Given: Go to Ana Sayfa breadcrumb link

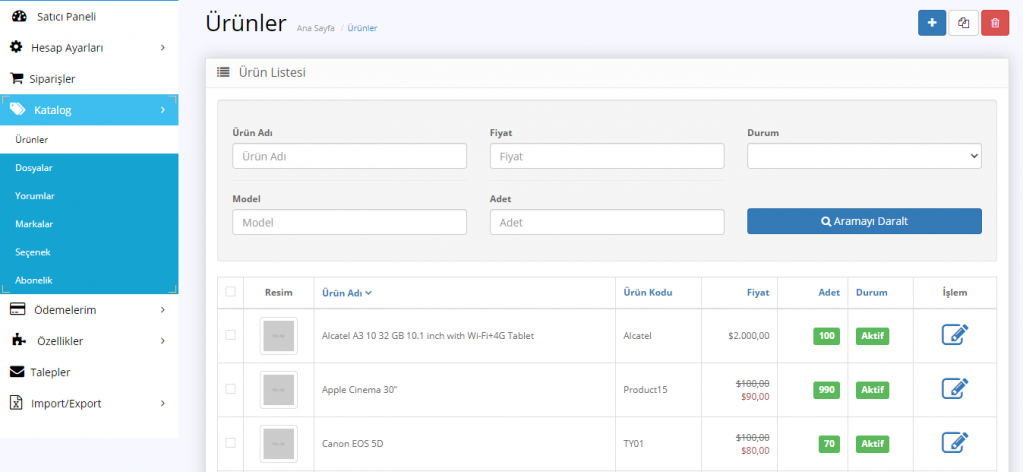Looking at the screenshot, I should [315, 28].
